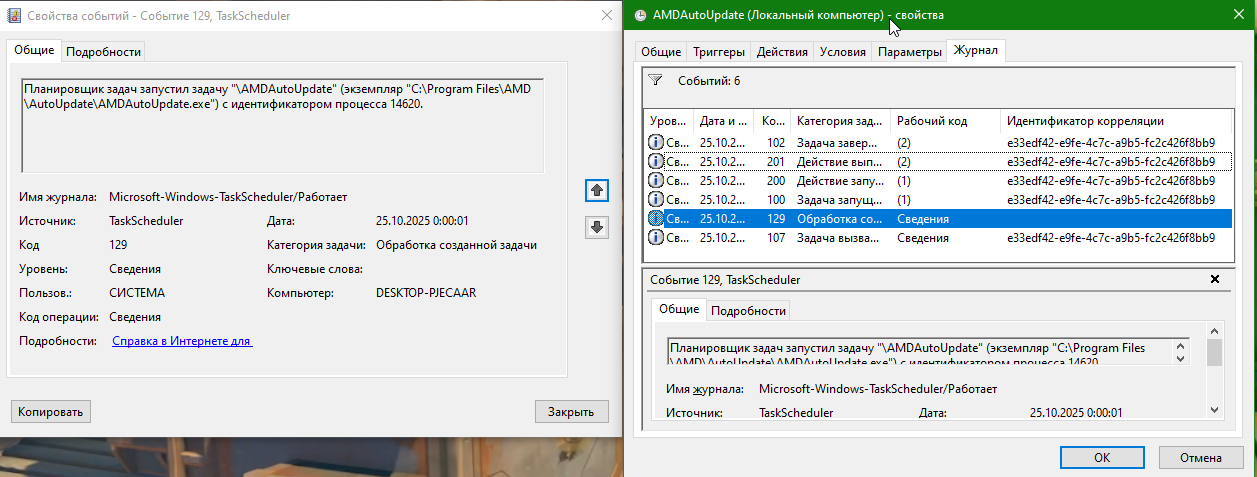
Task: Click the event description text box in left window
Action: point(282,124)
